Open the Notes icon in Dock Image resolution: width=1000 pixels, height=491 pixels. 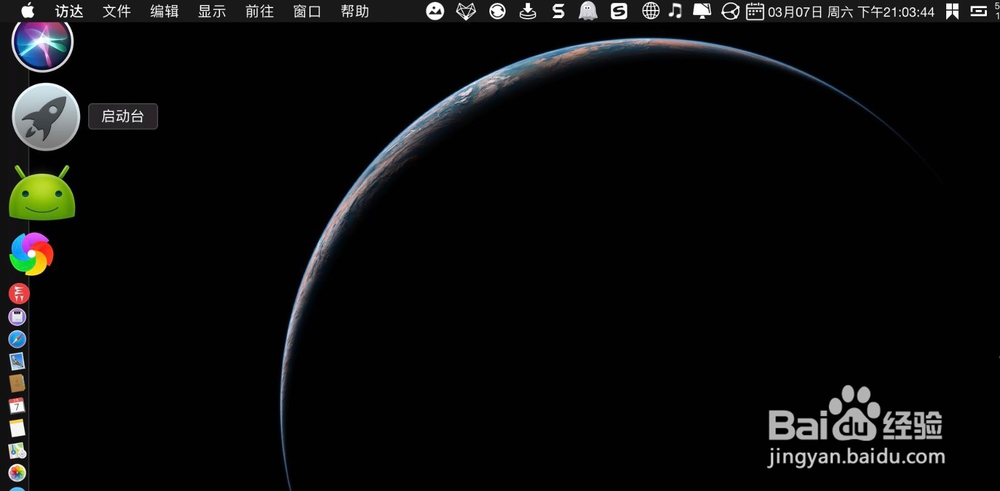tap(17, 428)
